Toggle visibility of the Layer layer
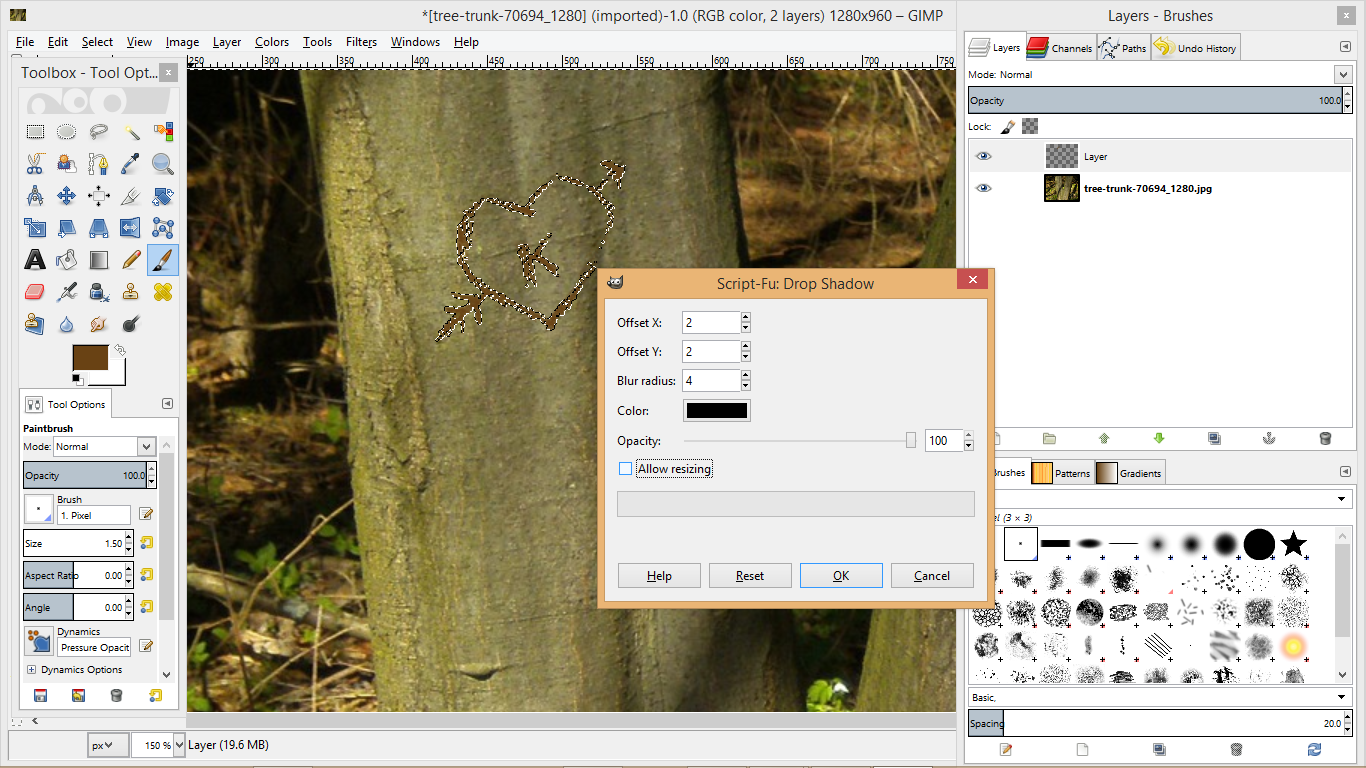 983,156
